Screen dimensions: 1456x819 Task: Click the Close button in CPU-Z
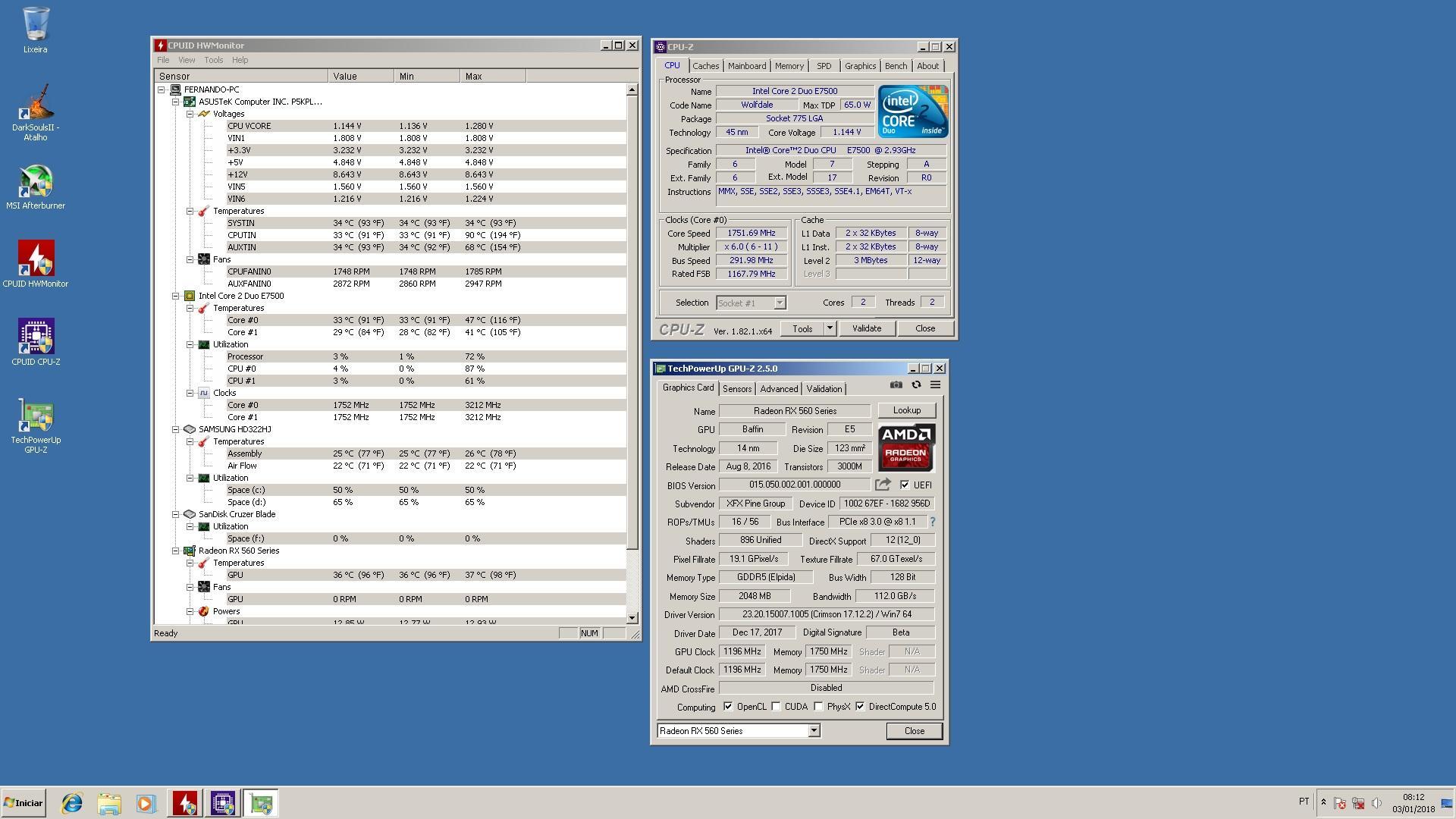[925, 328]
